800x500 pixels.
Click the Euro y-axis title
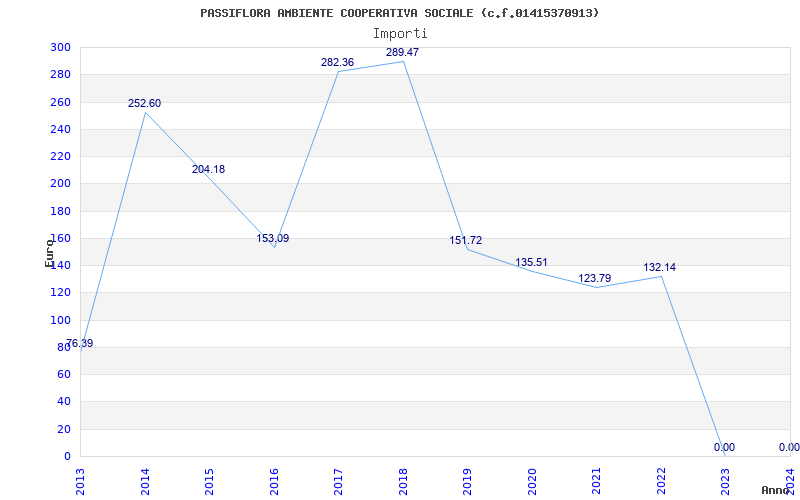point(49,253)
